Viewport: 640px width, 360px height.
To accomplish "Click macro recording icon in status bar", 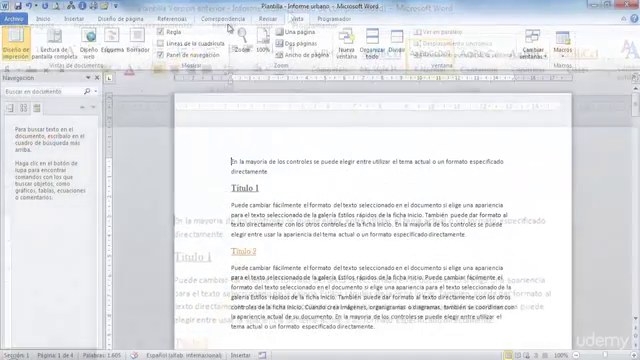I will (x=262, y=356).
